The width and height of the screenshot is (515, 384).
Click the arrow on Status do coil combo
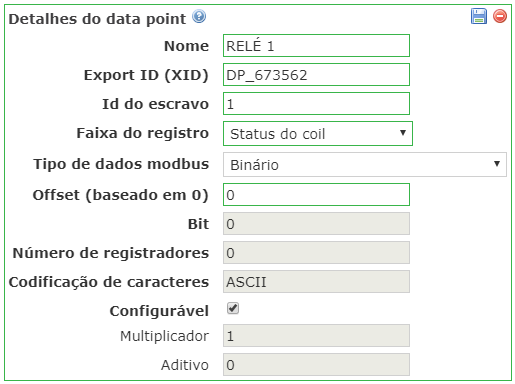pos(403,133)
